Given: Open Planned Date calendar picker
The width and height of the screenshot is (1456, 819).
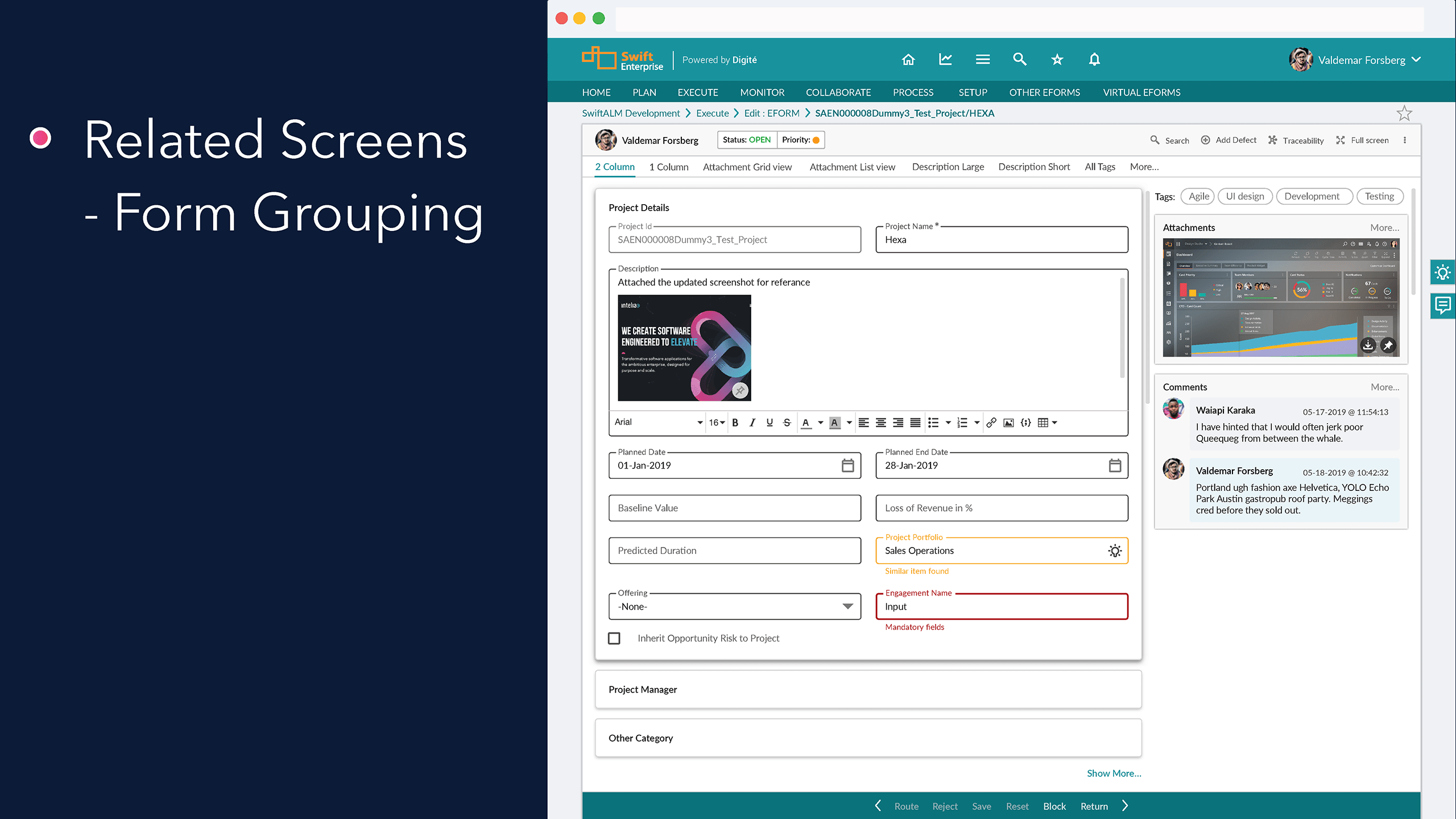Looking at the screenshot, I should [x=847, y=466].
